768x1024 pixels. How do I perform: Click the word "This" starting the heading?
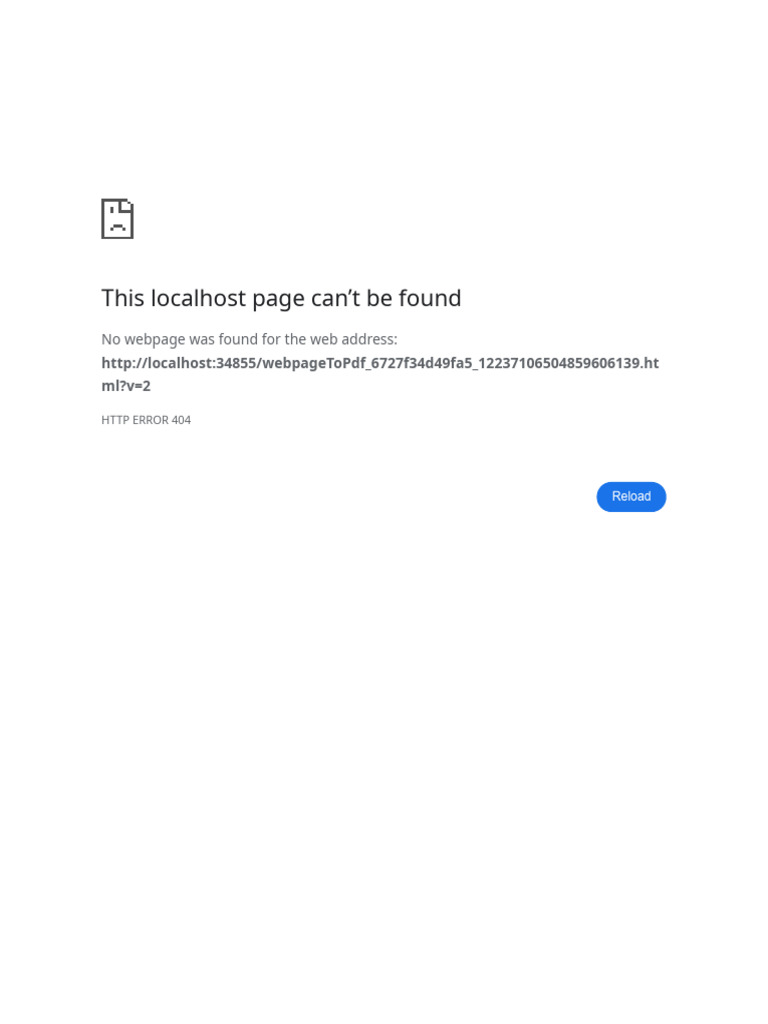(x=123, y=298)
